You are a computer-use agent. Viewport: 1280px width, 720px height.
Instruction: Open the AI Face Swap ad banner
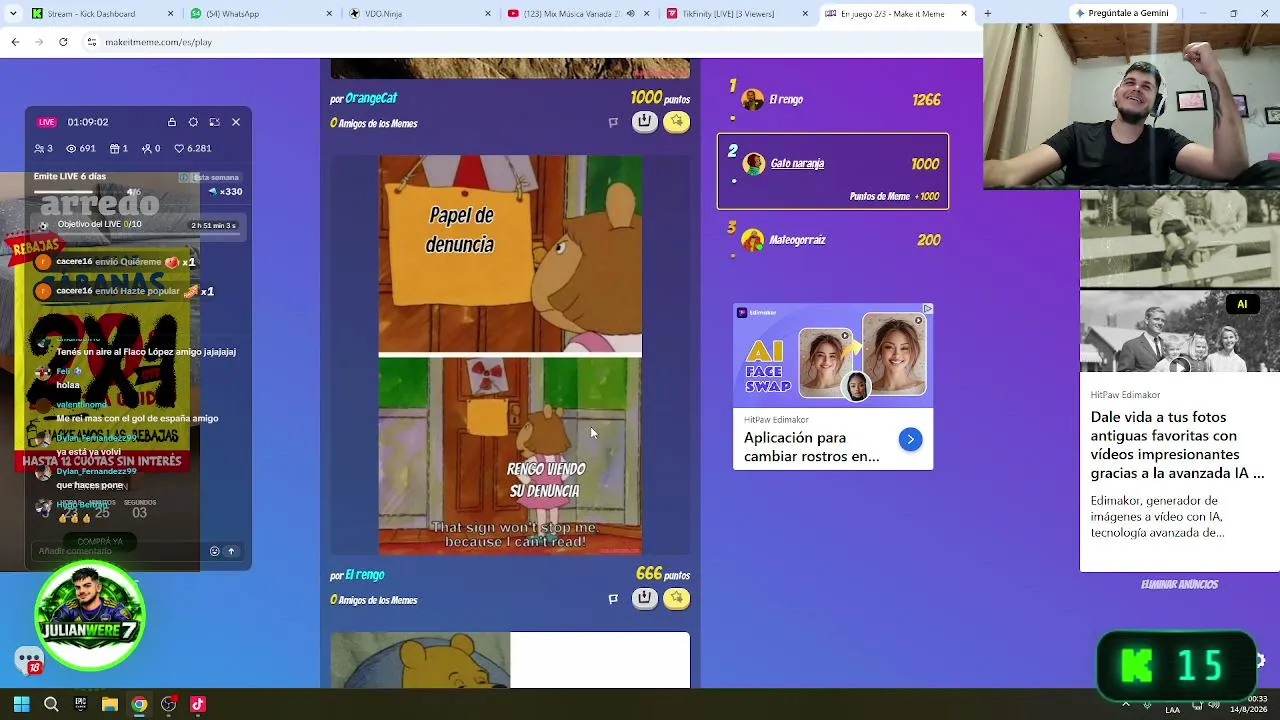point(833,355)
